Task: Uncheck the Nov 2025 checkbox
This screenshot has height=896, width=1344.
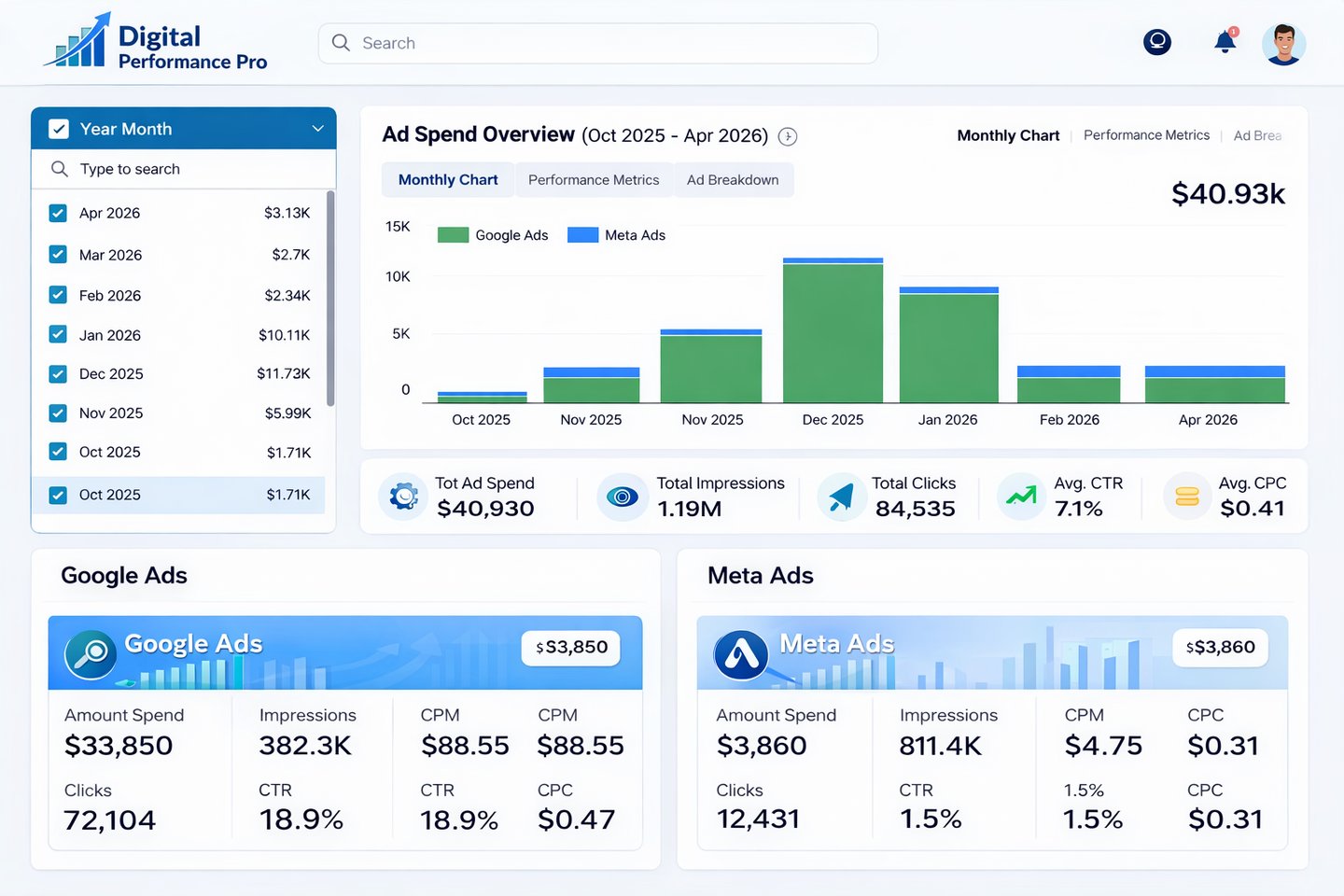Action: 58,413
